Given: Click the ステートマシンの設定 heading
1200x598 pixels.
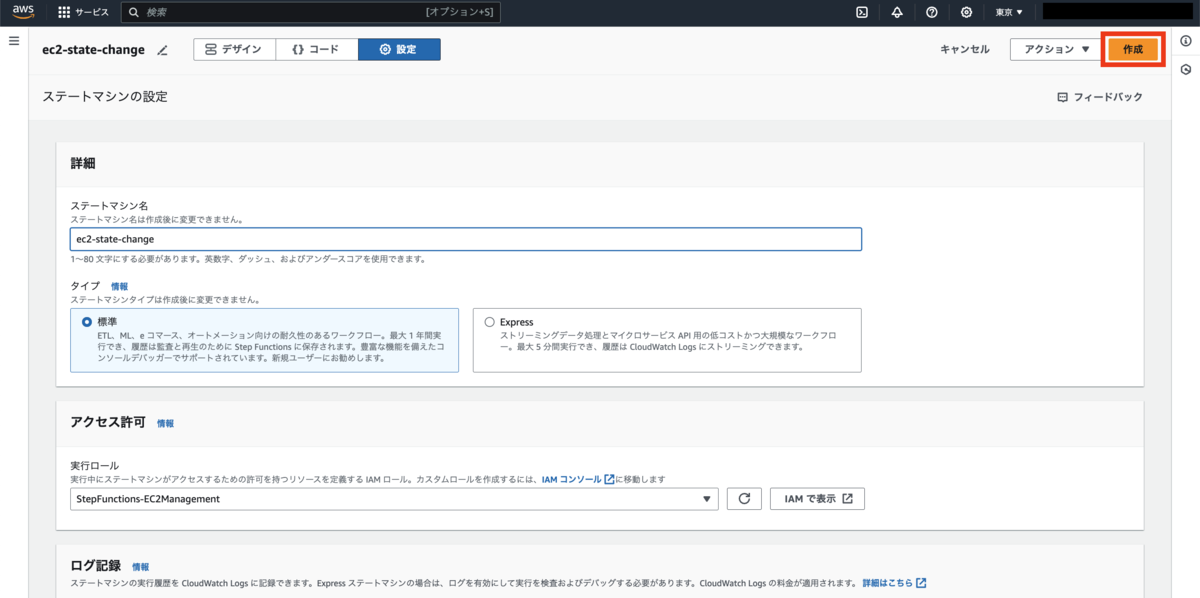Looking at the screenshot, I should (105, 97).
